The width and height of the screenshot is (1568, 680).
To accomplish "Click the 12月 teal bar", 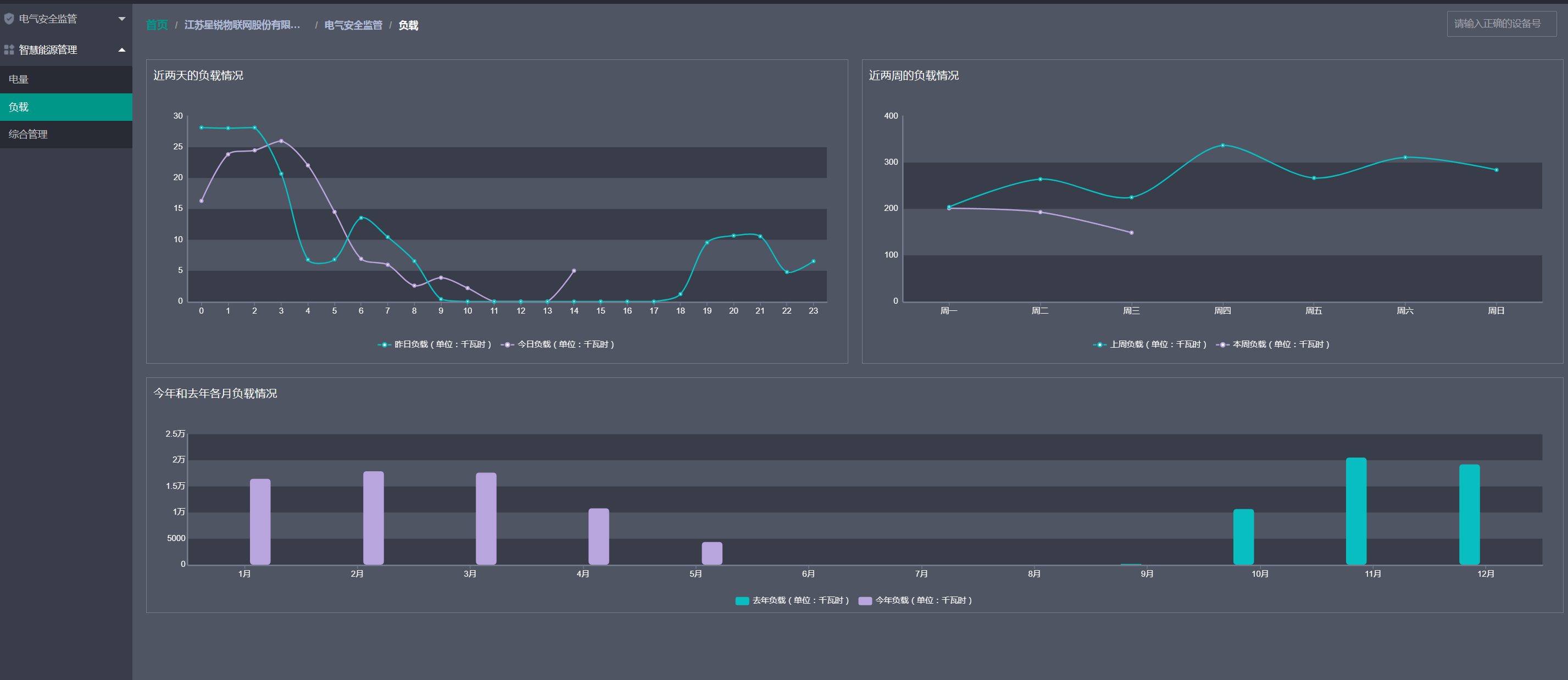I will [x=1469, y=515].
